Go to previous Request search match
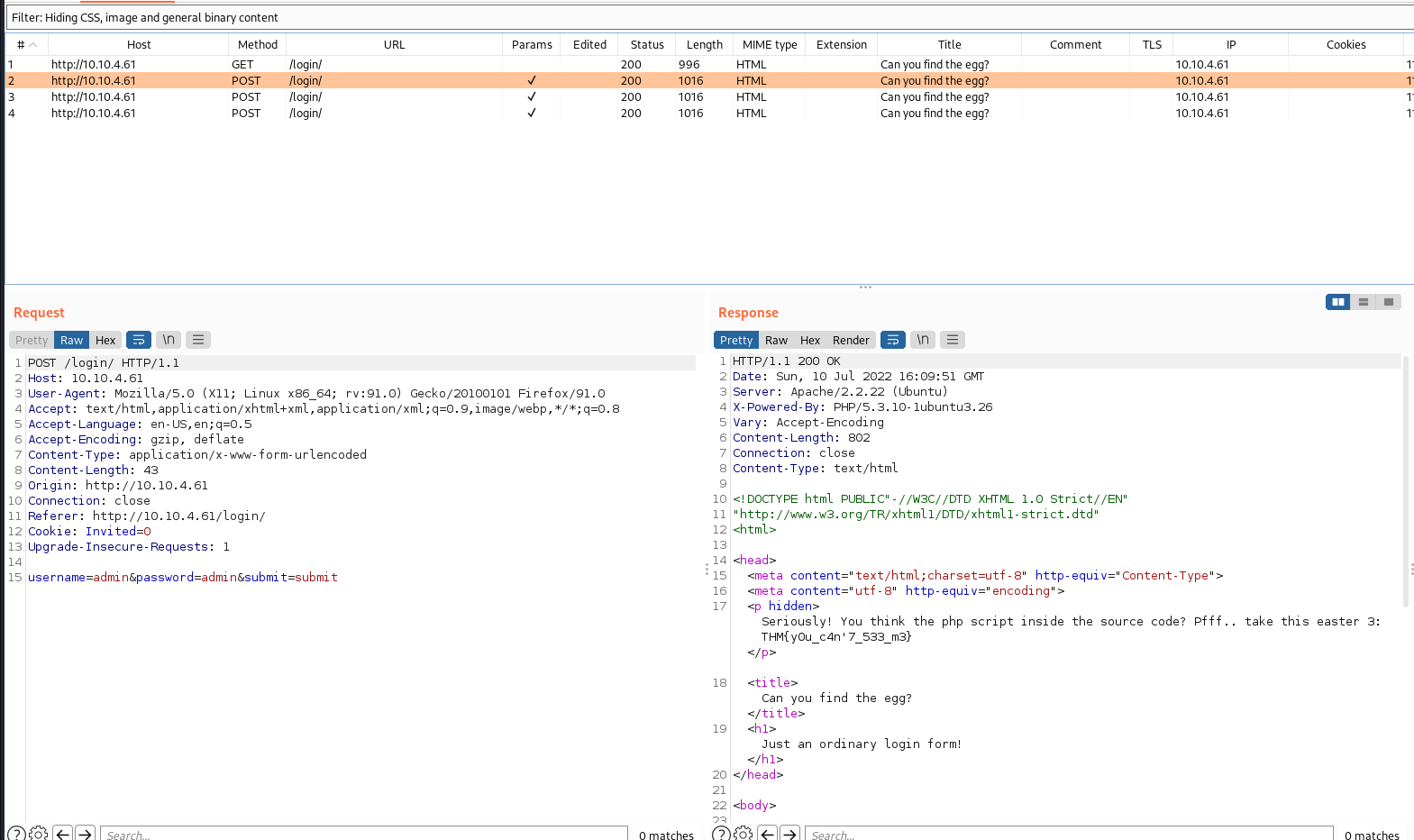The height and width of the screenshot is (840, 1414). (x=63, y=834)
